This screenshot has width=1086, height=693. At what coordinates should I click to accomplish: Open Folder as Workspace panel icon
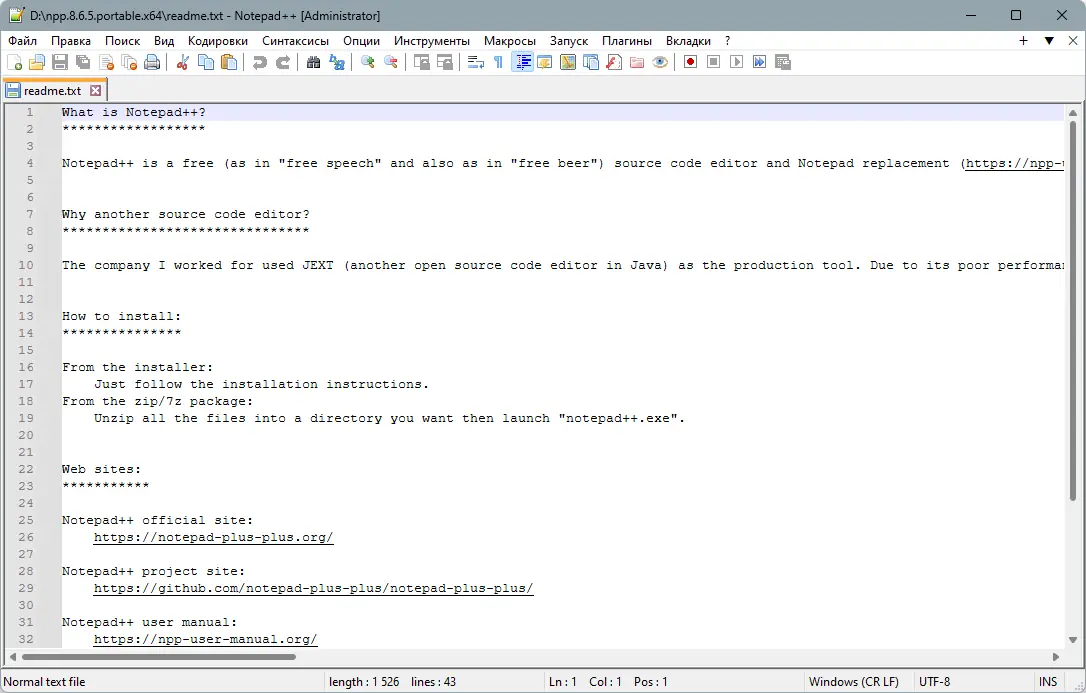pyautogui.click(x=637, y=62)
